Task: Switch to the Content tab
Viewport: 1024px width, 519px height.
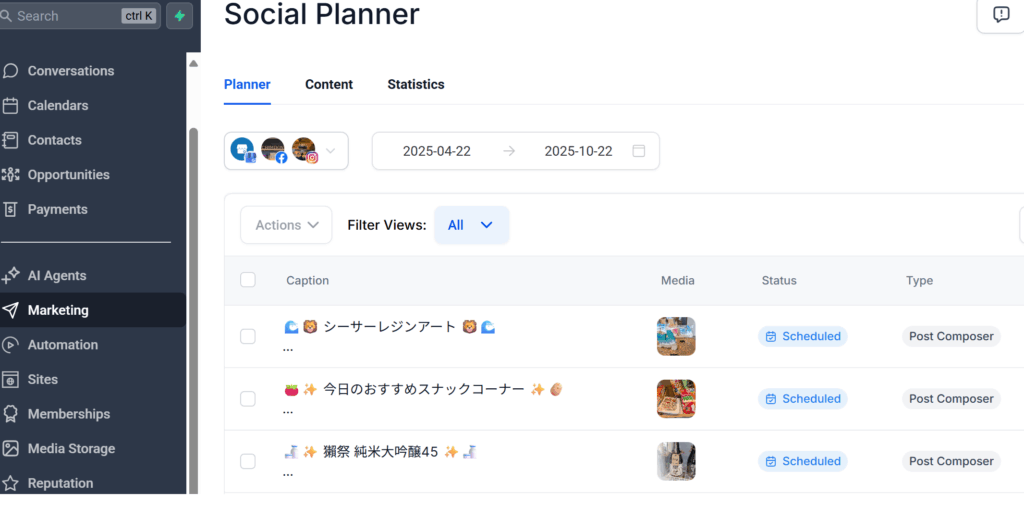Action: [x=329, y=84]
